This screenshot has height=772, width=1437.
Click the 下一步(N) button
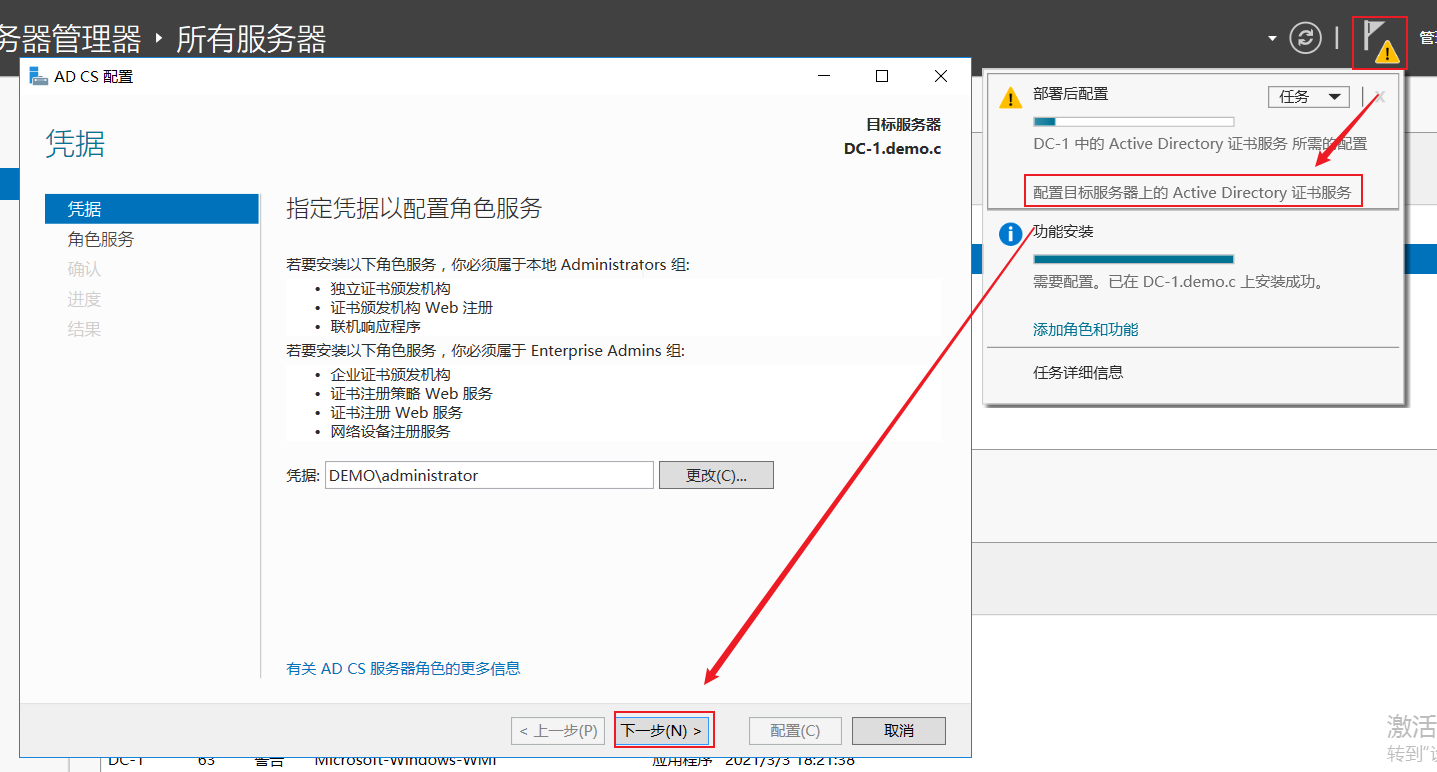coord(664,731)
